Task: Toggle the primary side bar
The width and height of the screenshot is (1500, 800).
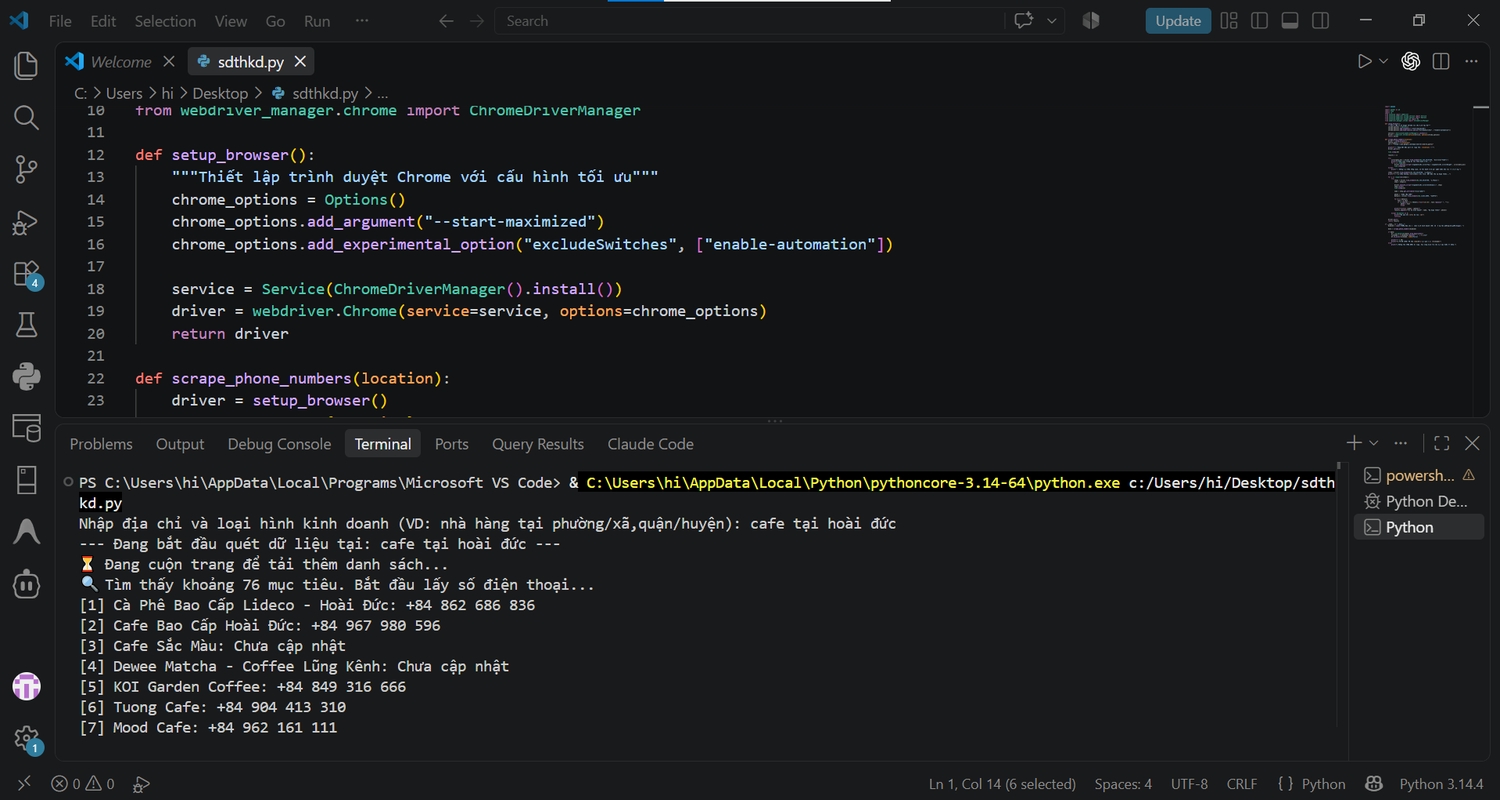Action: [x=1259, y=20]
